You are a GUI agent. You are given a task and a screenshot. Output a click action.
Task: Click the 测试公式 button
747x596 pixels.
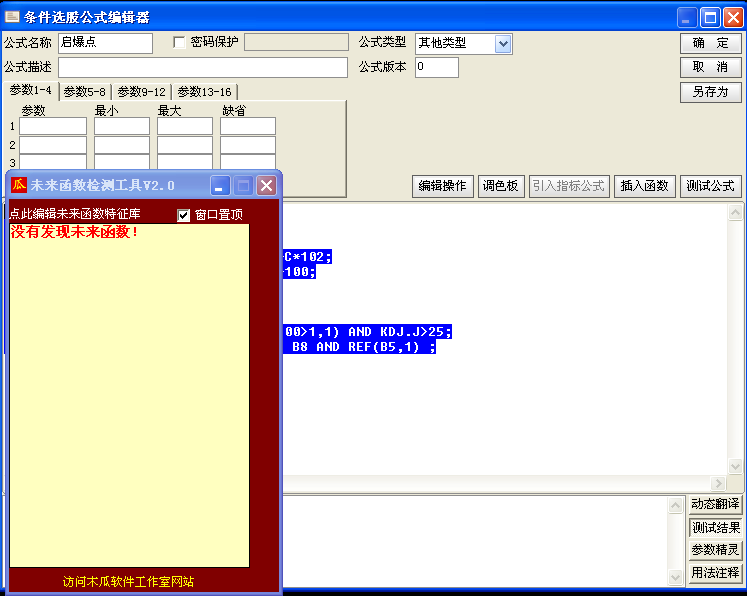(x=710, y=186)
